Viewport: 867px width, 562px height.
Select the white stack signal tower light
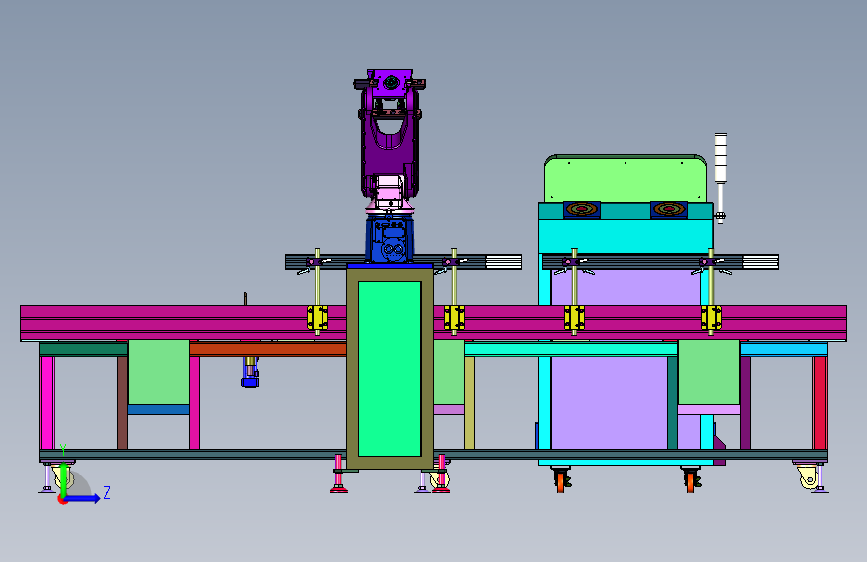click(x=720, y=158)
